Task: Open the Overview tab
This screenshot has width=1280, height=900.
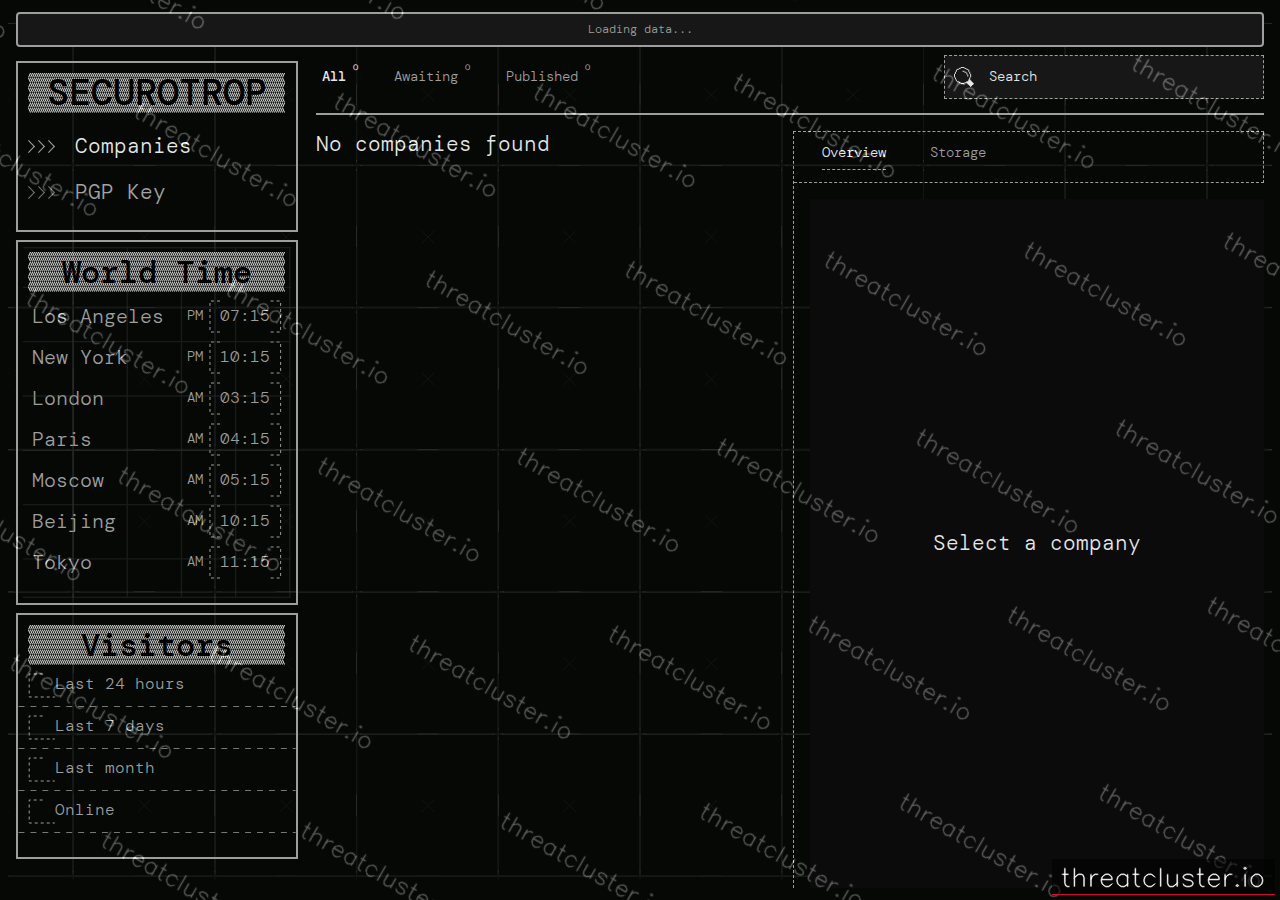Action: tap(854, 153)
